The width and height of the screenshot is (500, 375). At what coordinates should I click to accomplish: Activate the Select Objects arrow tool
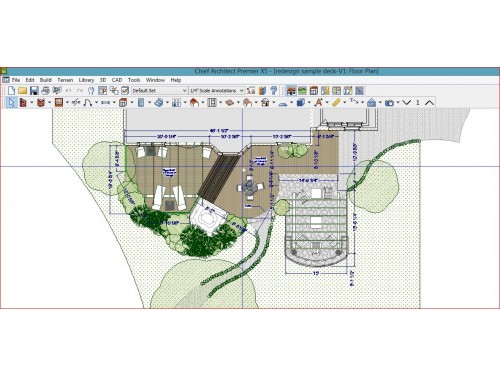click(x=11, y=102)
